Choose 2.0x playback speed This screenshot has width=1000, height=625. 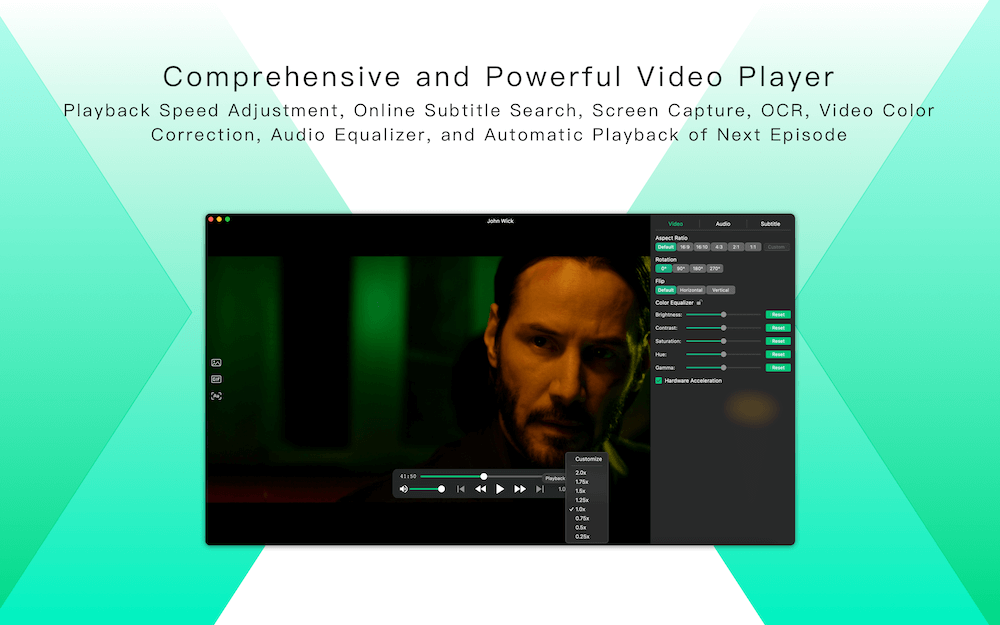[x=580, y=473]
